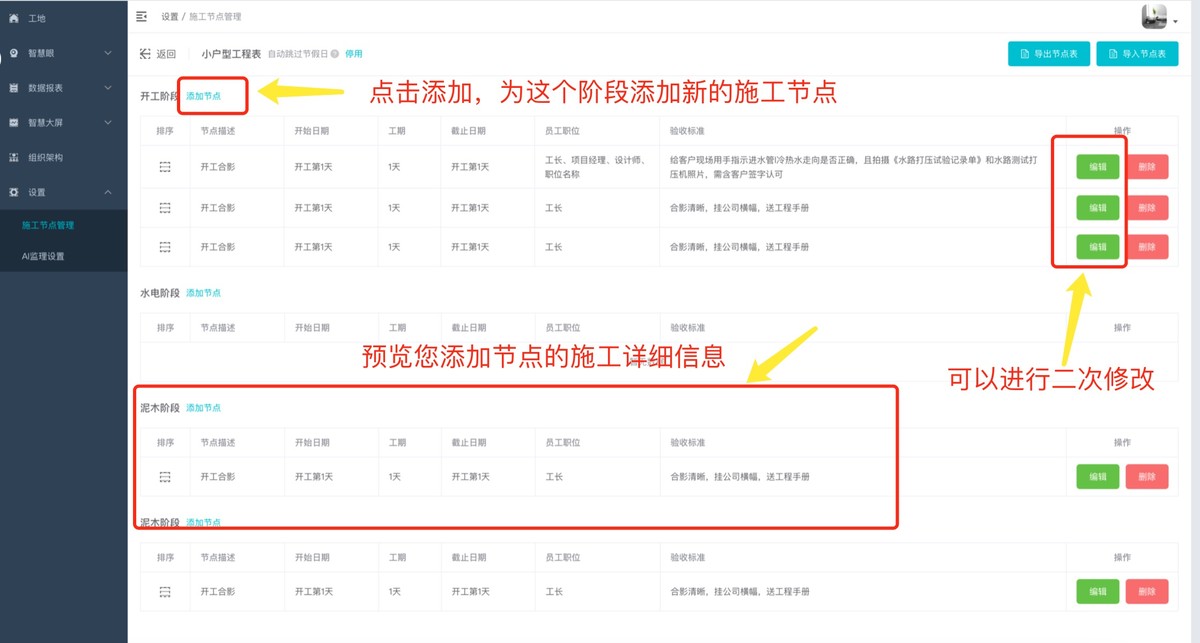This screenshot has width=1200, height=643.
Task: Click the 自动跳过节假日 label
Action: tap(297, 54)
